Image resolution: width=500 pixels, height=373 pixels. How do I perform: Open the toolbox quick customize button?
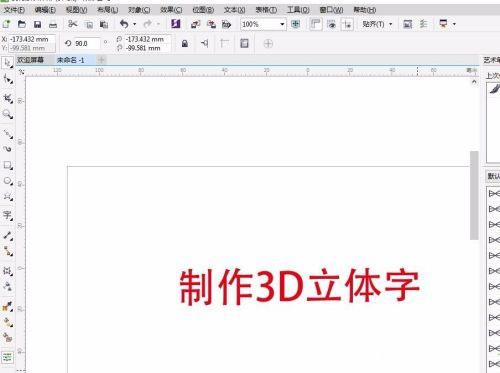point(7,357)
